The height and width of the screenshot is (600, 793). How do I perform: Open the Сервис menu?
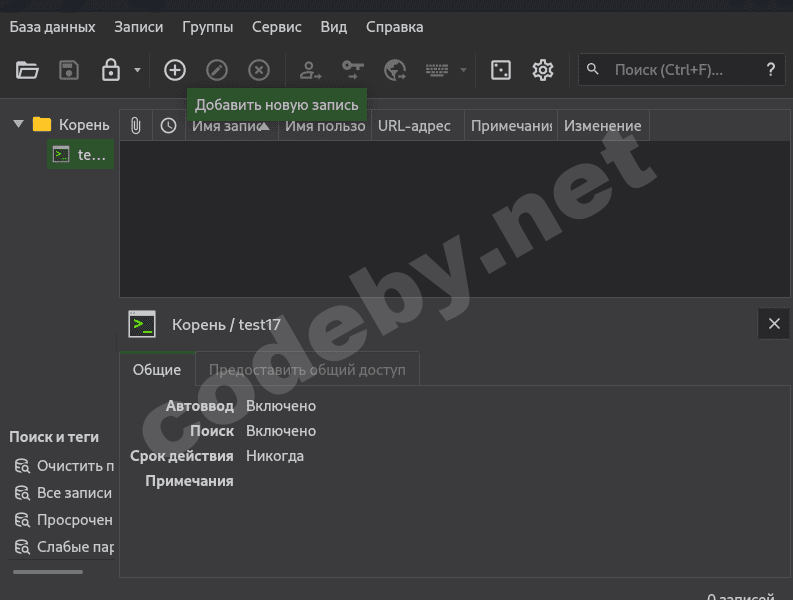pyautogui.click(x=277, y=27)
